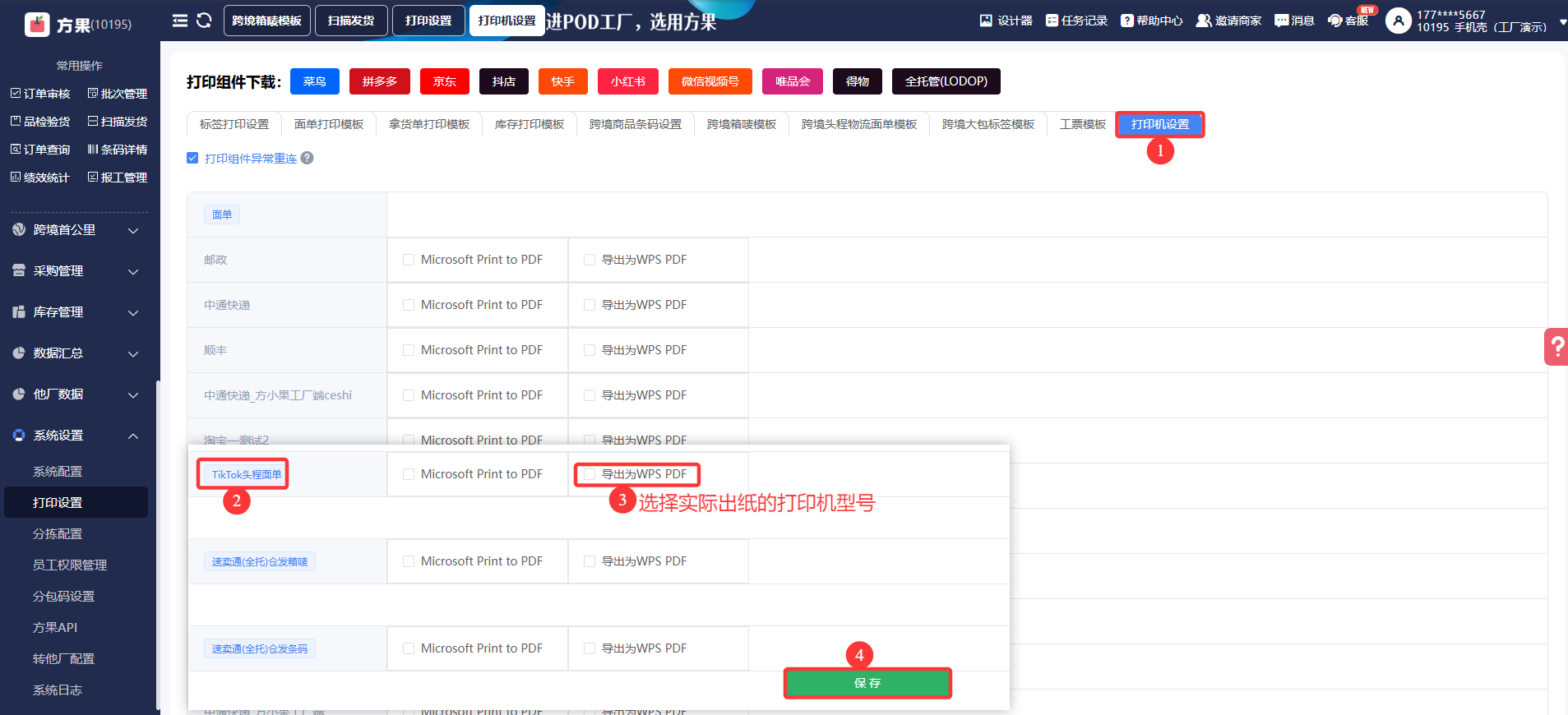The height and width of the screenshot is (715, 1568).
Task: Open 扫描发货 in the sidebar quick operations
Action: pos(118,122)
